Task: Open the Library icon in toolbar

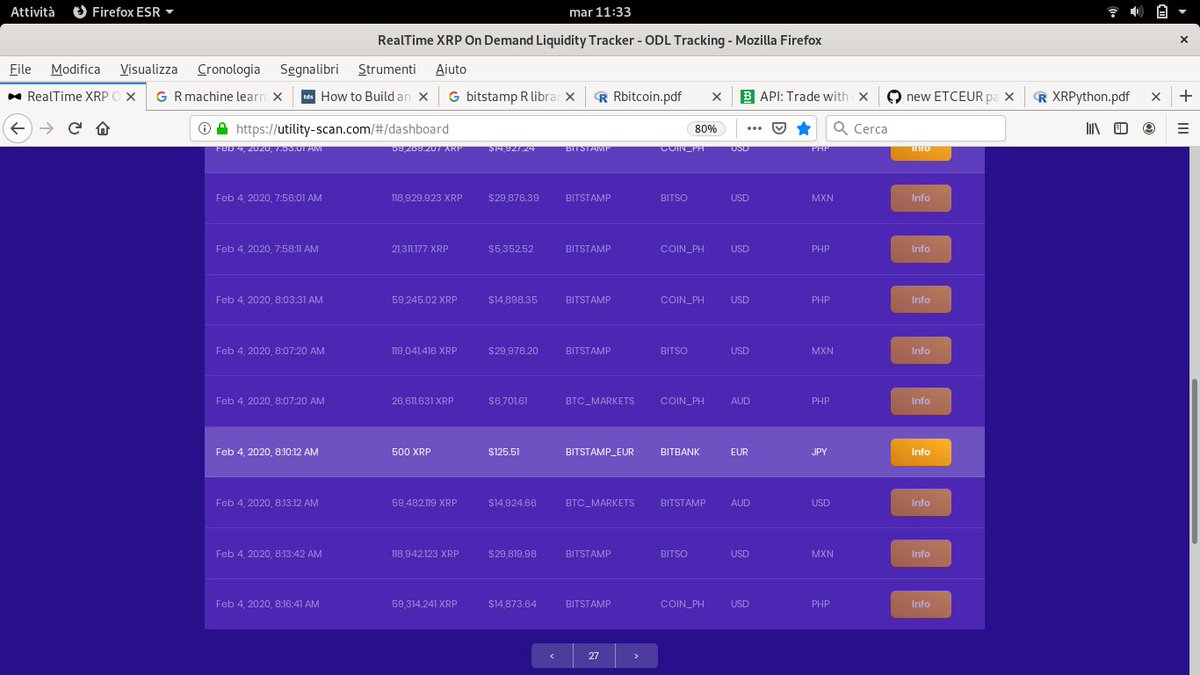Action: pos(1093,128)
